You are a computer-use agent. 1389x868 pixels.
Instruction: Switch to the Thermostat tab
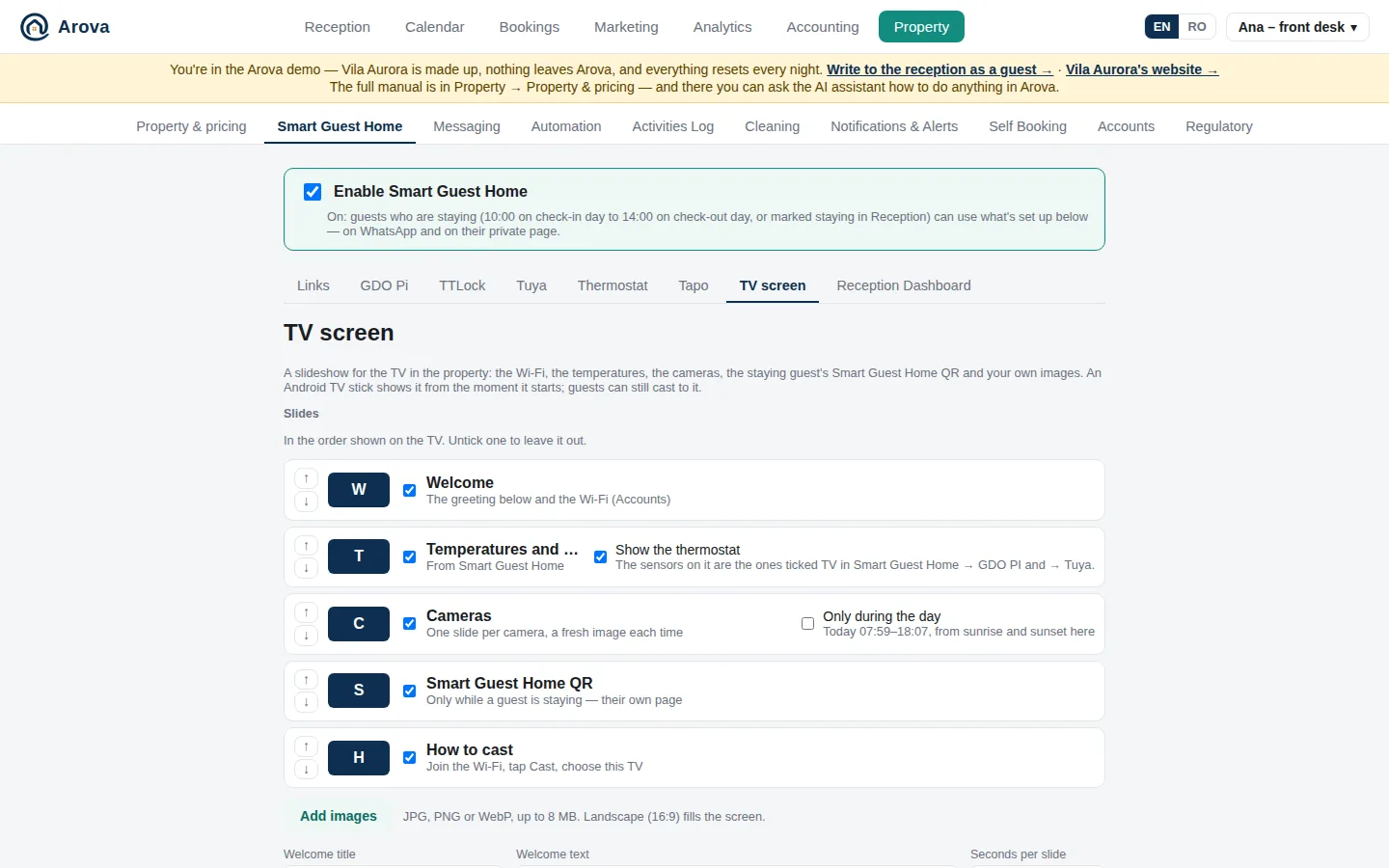point(613,285)
